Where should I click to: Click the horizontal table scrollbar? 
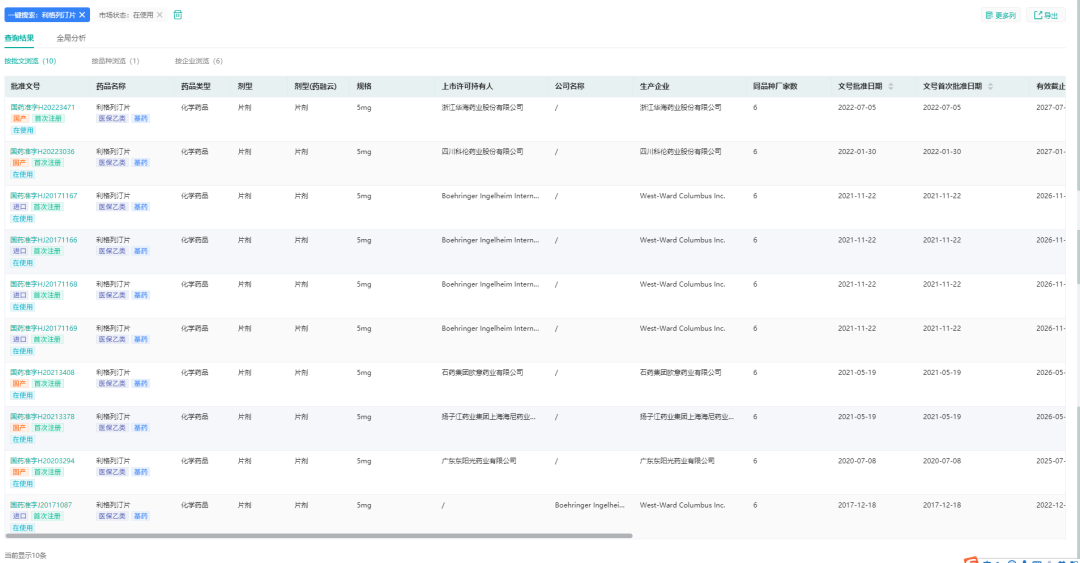tap(318, 535)
